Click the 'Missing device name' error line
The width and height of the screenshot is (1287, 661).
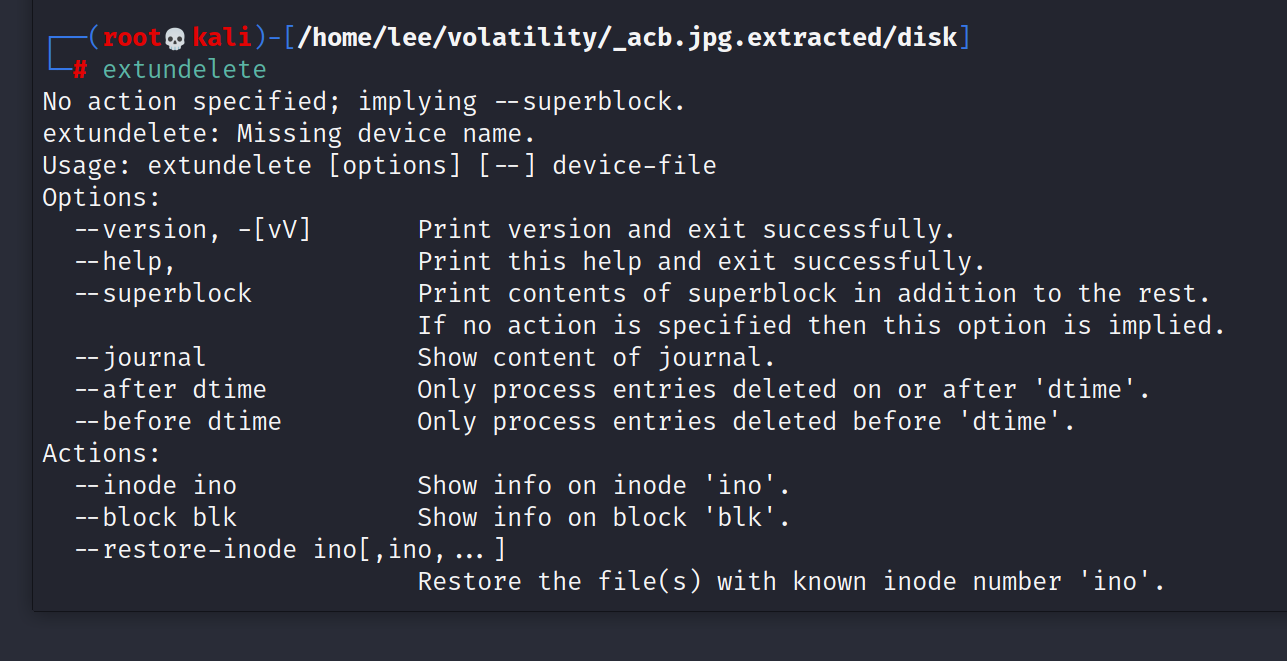pos(290,134)
